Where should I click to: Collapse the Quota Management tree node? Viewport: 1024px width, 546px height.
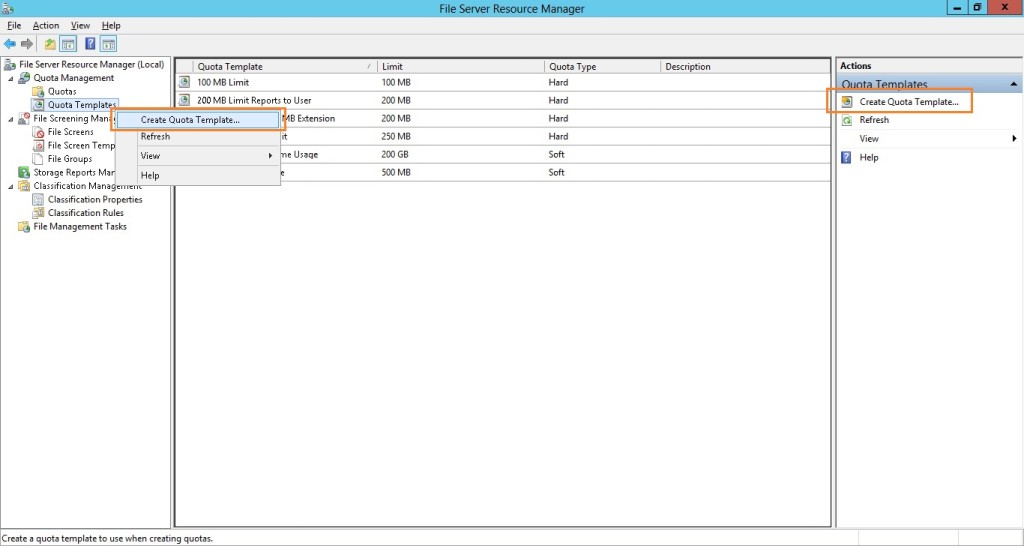(x=11, y=78)
